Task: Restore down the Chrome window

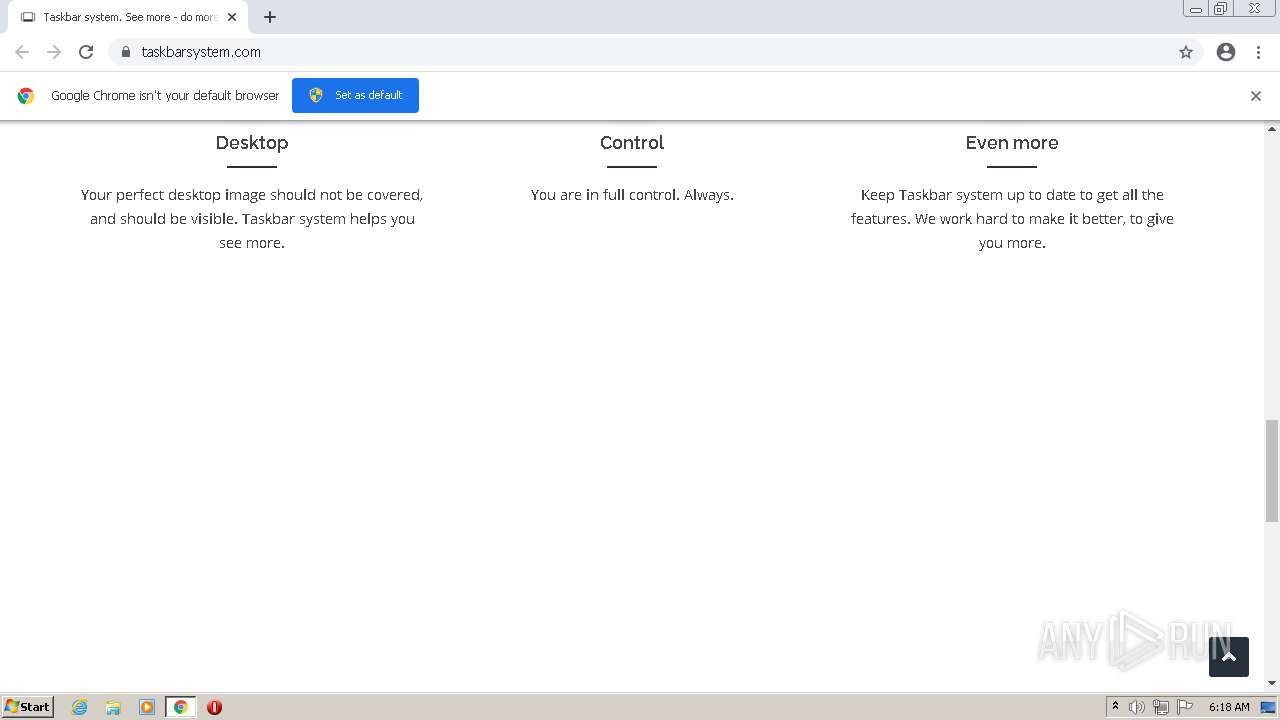Action: pos(1220,8)
